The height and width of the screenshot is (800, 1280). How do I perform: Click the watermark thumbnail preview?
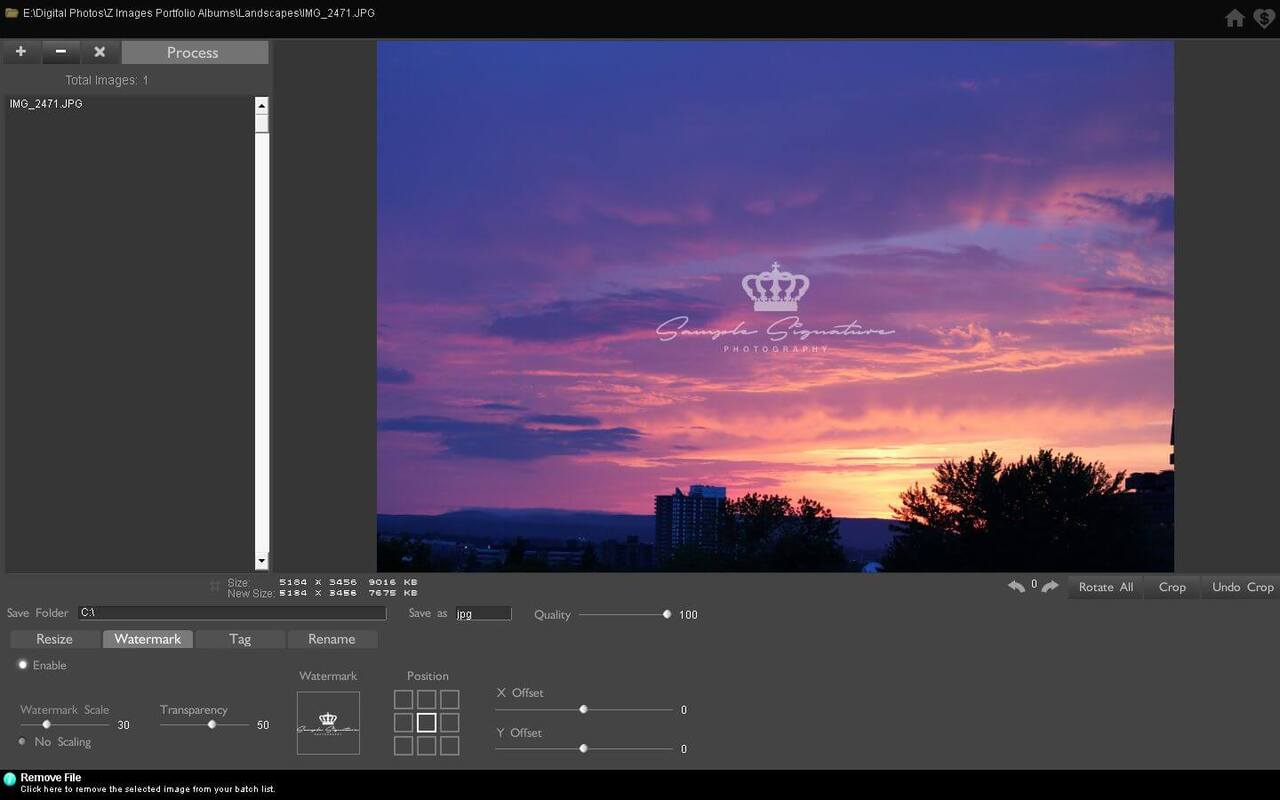point(328,723)
